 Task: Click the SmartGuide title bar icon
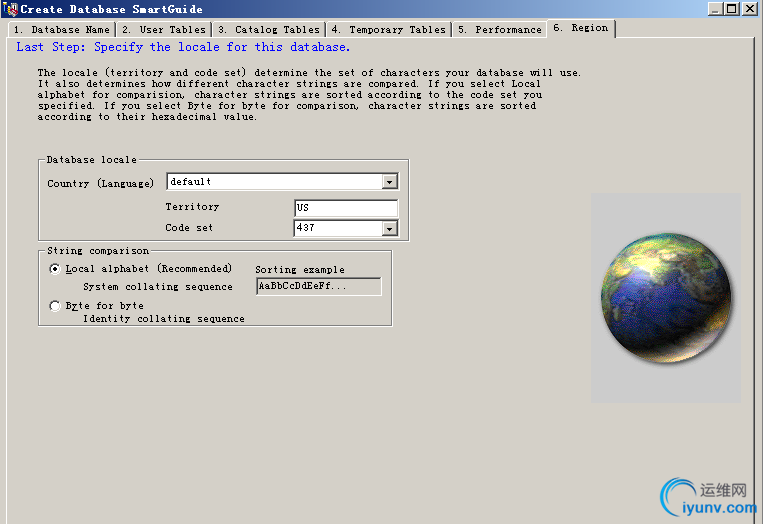pos(10,9)
